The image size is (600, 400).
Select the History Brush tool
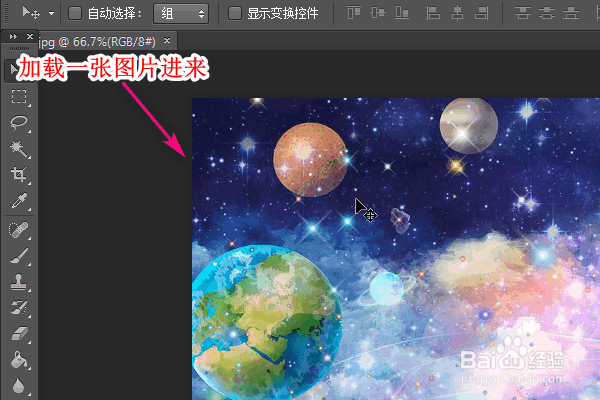point(19,308)
